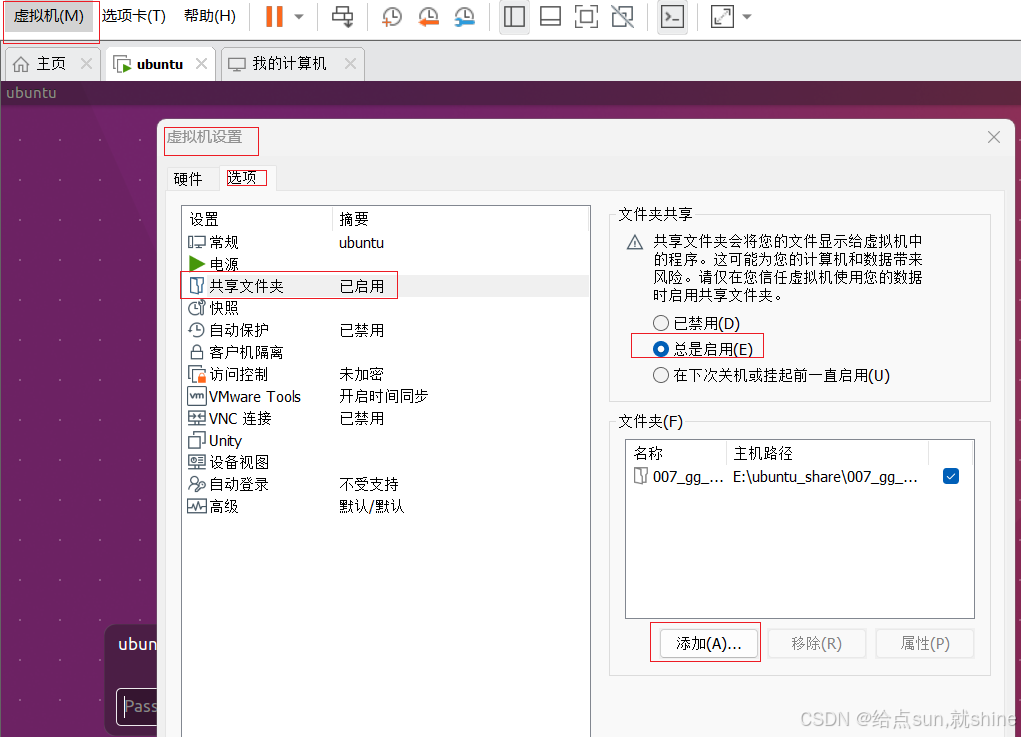Close the ubuntu tab

(201, 64)
